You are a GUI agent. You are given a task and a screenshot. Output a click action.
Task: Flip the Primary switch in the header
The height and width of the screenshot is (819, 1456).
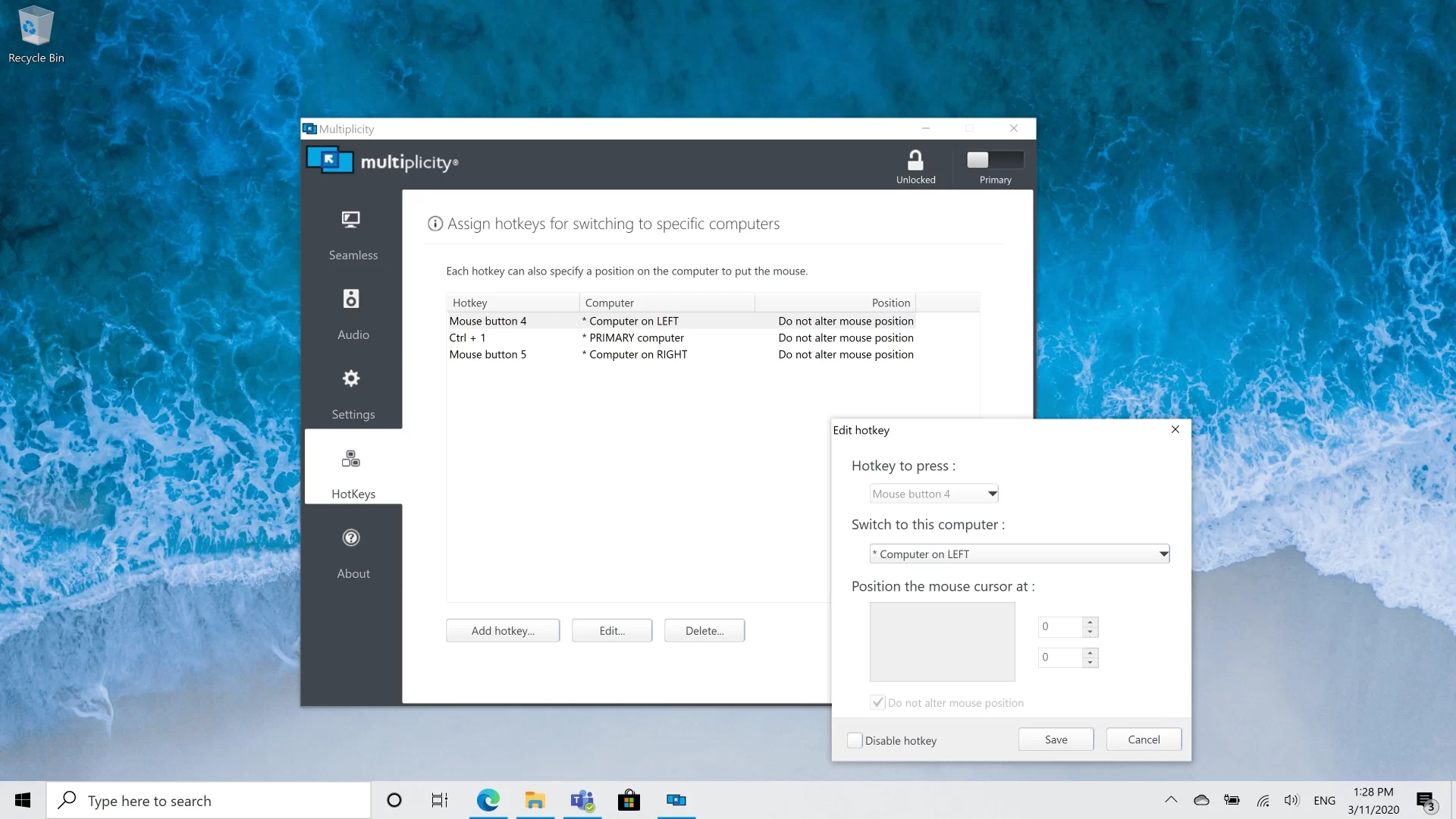click(x=994, y=159)
